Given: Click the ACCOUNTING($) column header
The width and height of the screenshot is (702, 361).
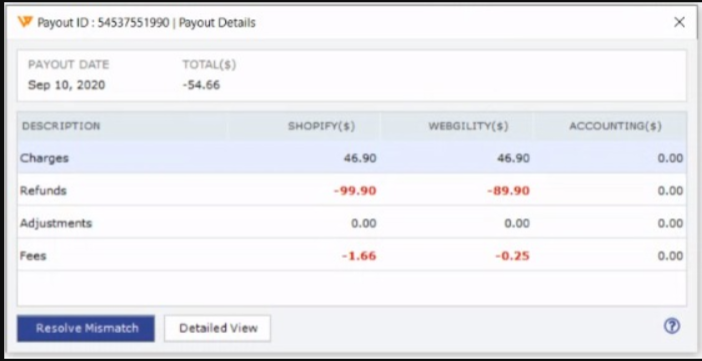Looking at the screenshot, I should click(x=615, y=126).
